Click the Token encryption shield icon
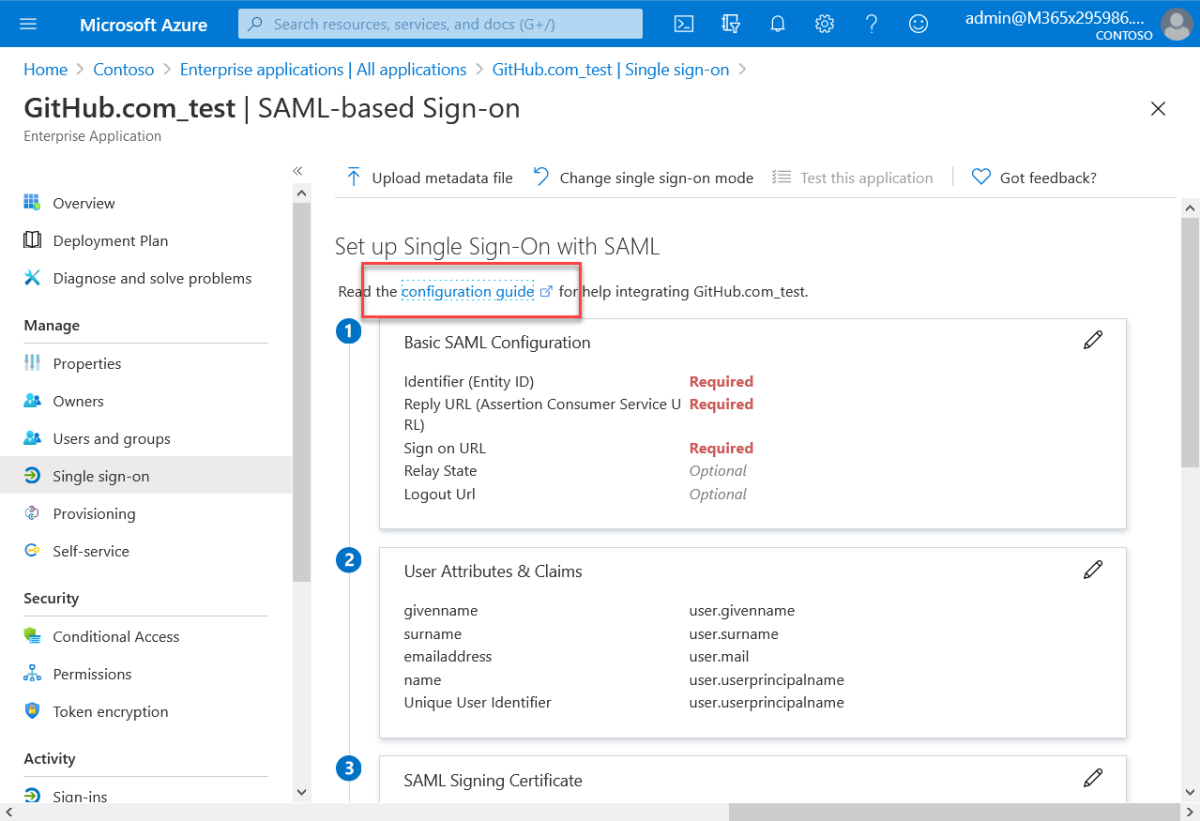This screenshot has height=821, width=1200. point(33,711)
